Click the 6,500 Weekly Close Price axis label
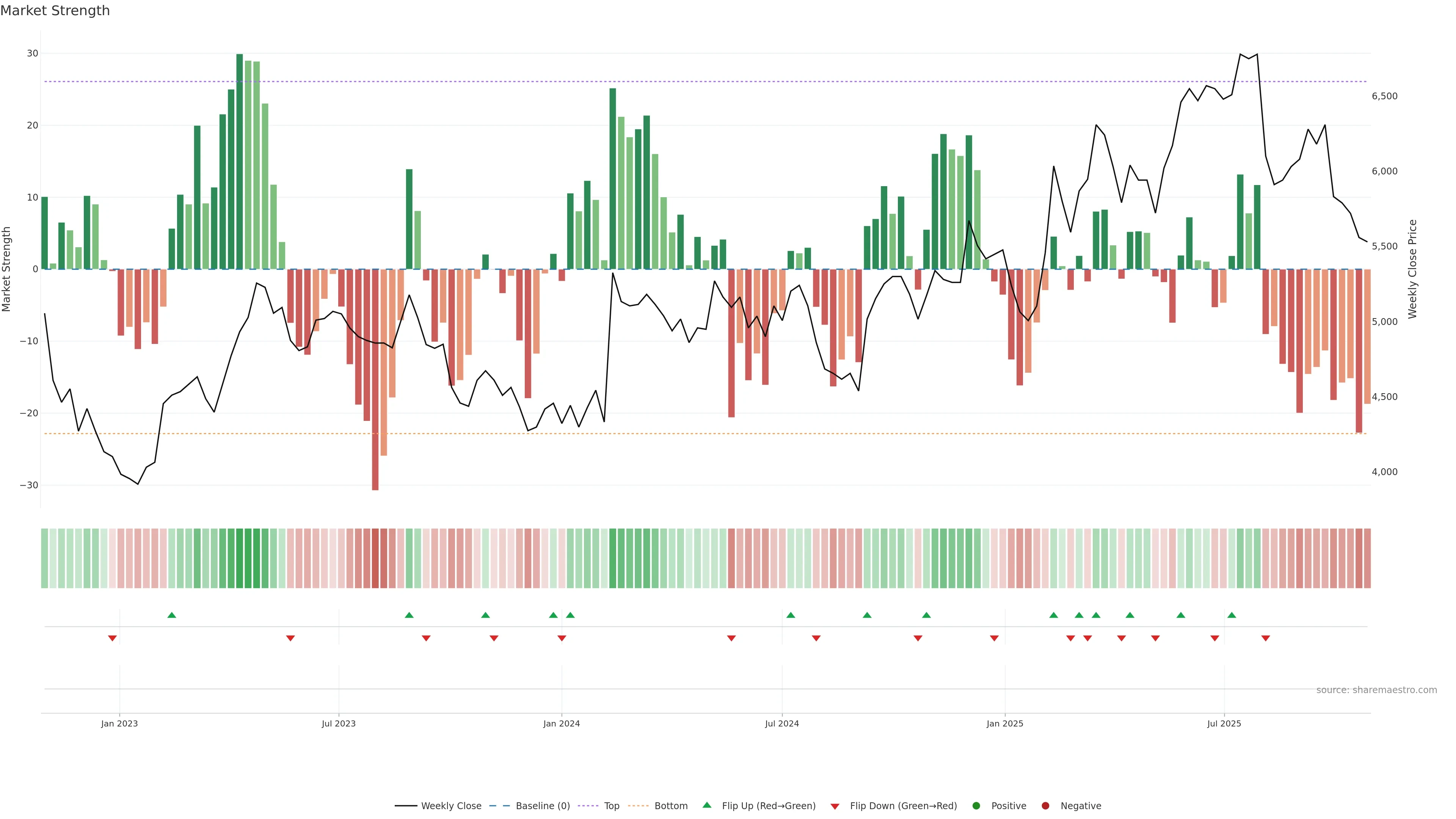The image size is (1456, 819). (x=1384, y=96)
